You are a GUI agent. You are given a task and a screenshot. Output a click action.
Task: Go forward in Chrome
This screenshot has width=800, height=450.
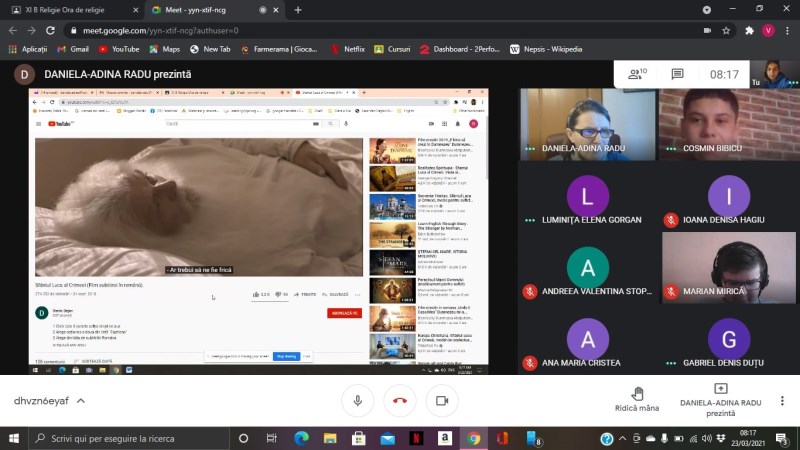[x=32, y=31]
